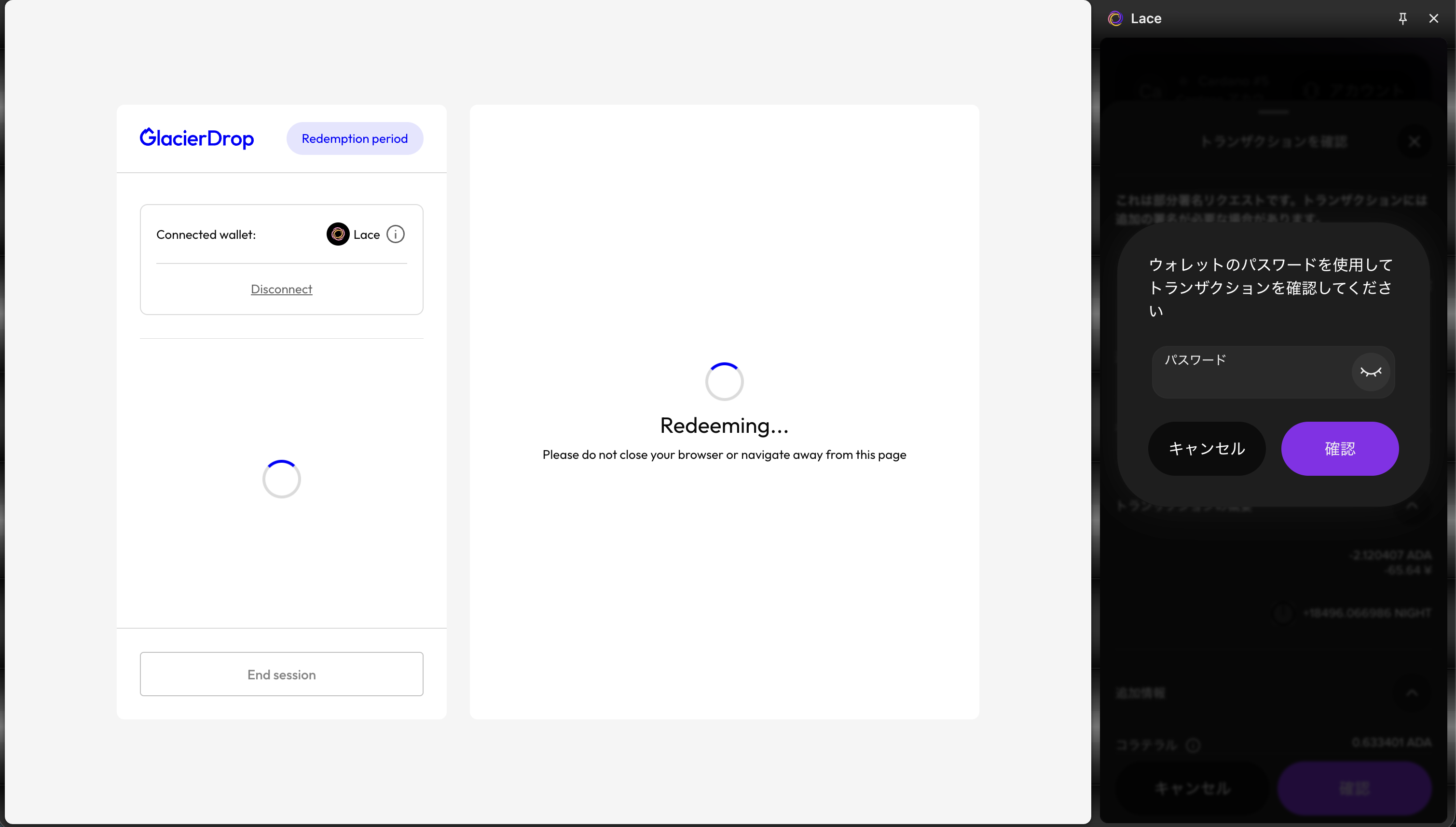This screenshot has width=1456, height=827.
Task: Click the GlacierDrop logo
Action: coord(196,138)
